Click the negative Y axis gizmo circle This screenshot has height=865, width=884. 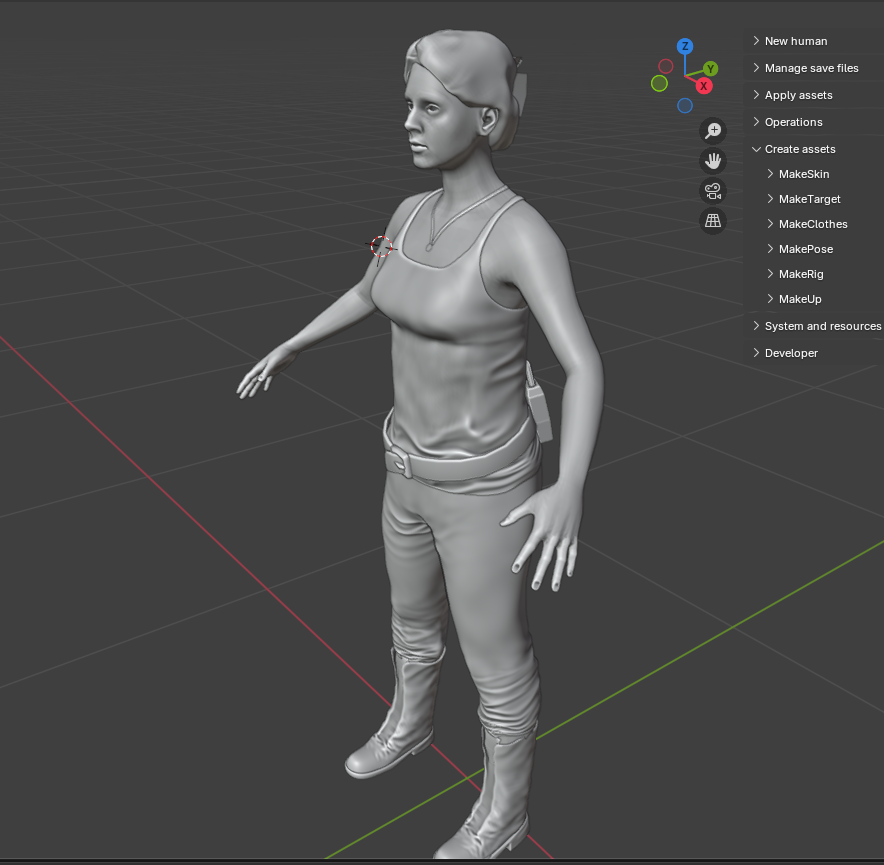click(659, 83)
